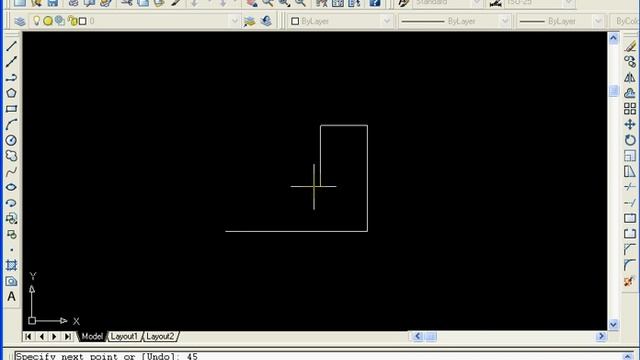
Task: Open the Hatch tool
Action: (x=11, y=265)
